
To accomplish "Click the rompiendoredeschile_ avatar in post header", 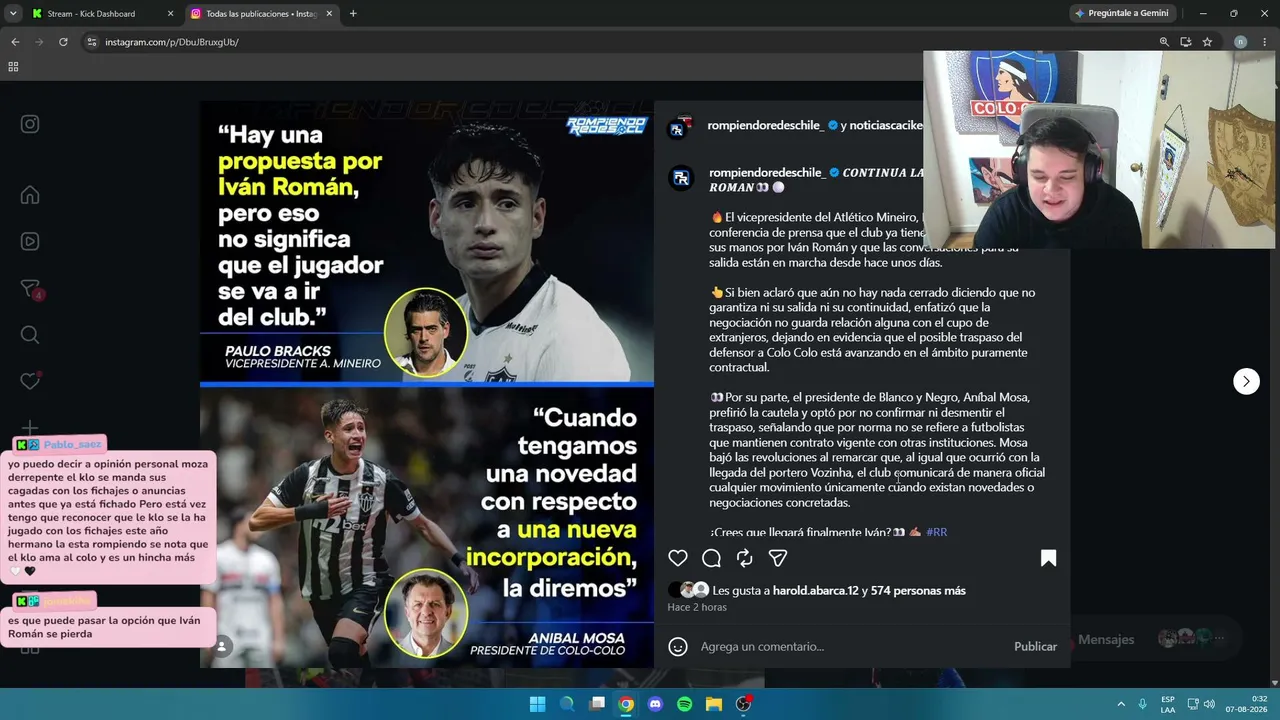I will (680, 127).
